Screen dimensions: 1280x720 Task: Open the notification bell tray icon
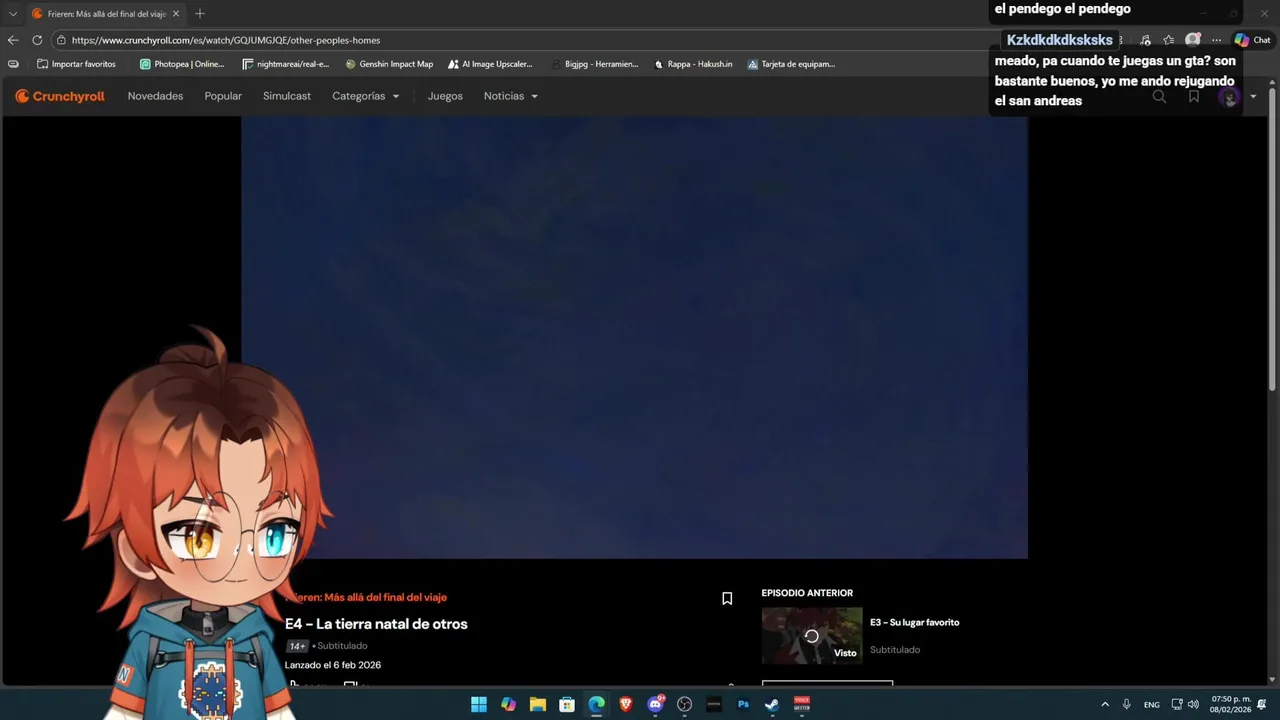click(x=1262, y=704)
